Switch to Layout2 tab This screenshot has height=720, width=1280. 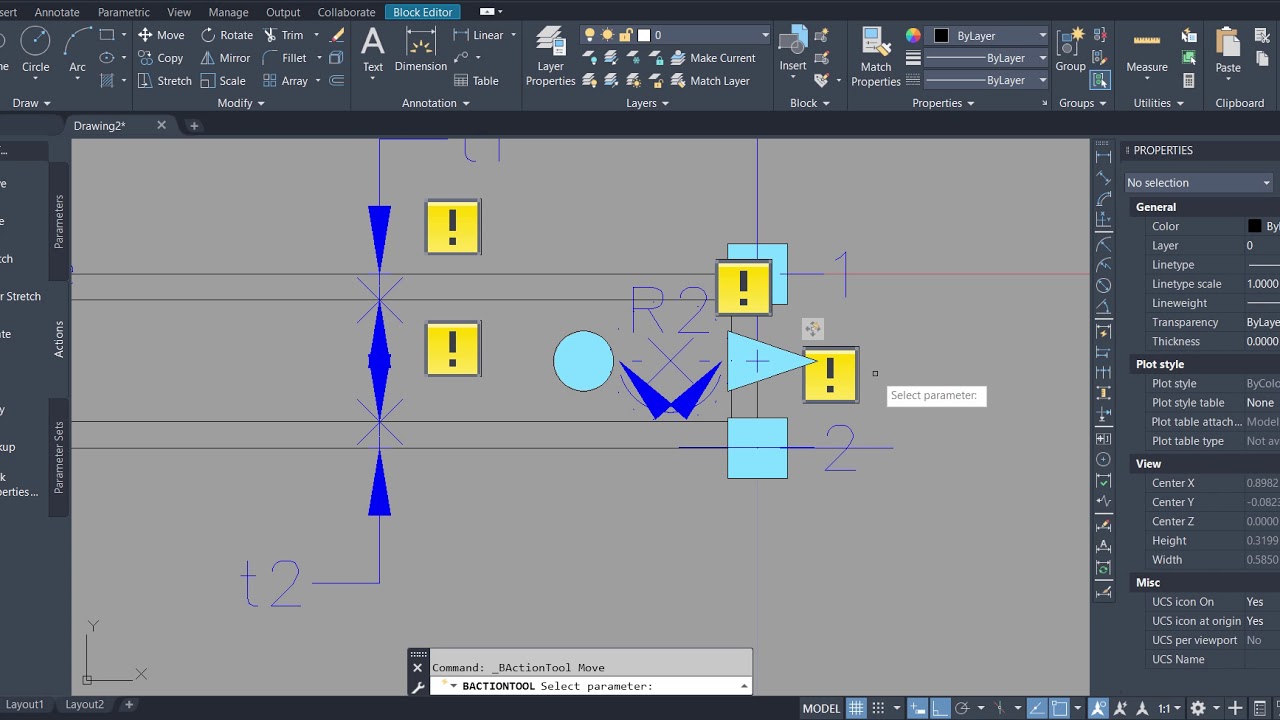(84, 704)
